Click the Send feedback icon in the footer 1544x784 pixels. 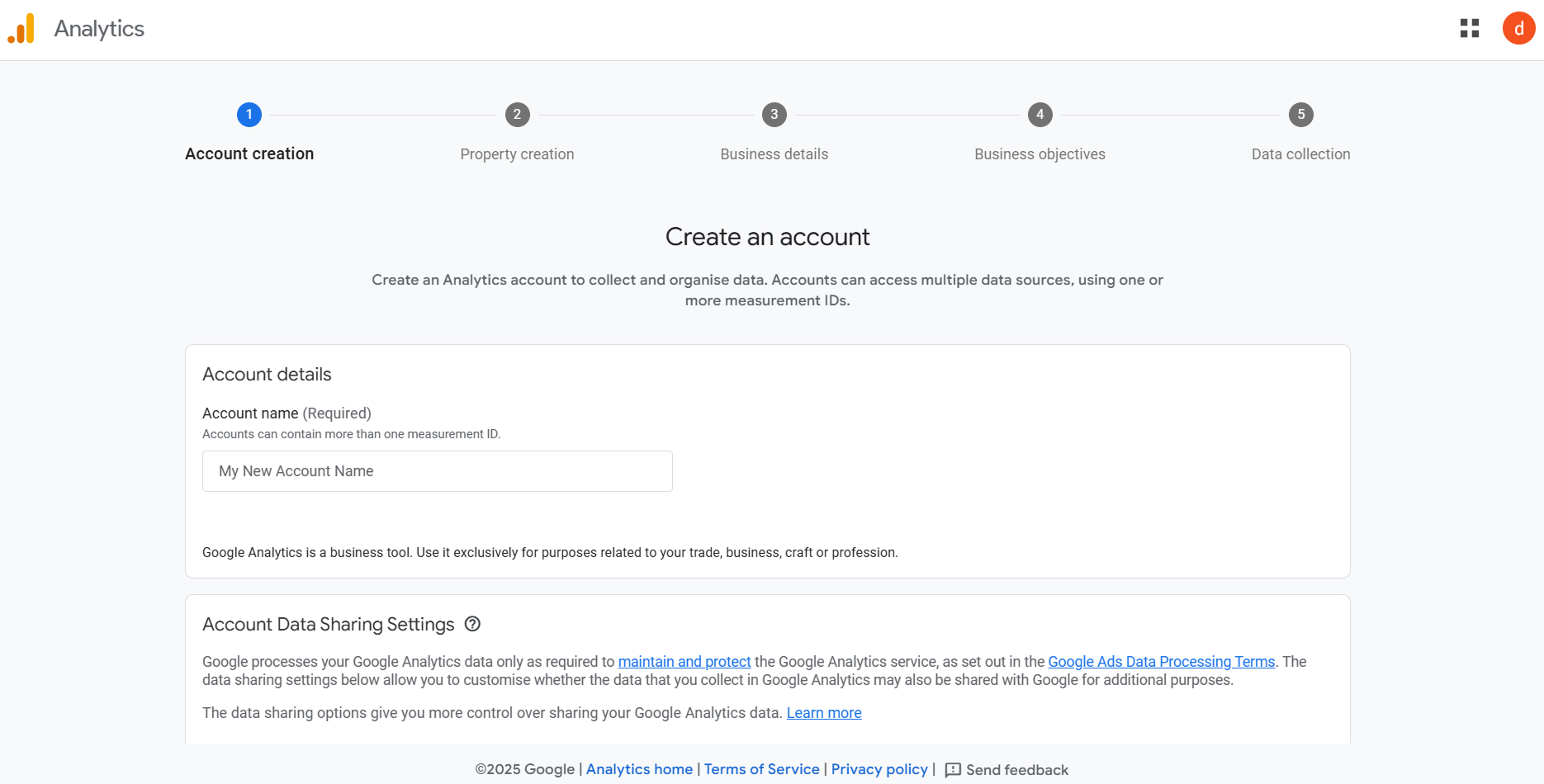point(953,770)
